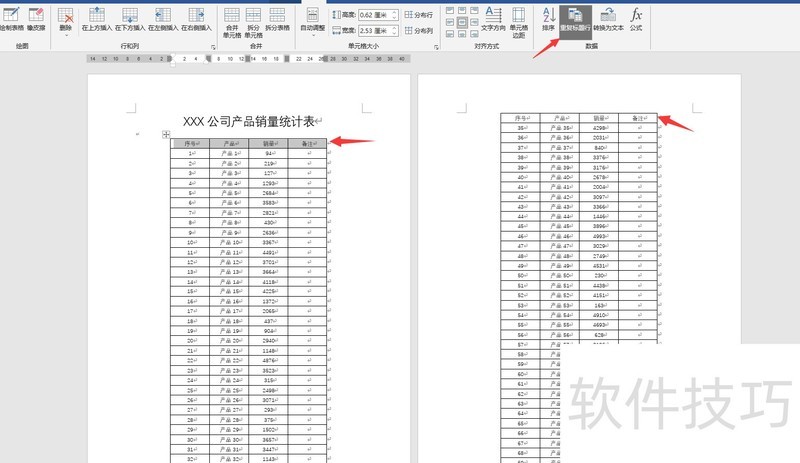Viewport: 800px width, 463px height.
Task: Click the 备注 header cell on page one
Action: 307,143
